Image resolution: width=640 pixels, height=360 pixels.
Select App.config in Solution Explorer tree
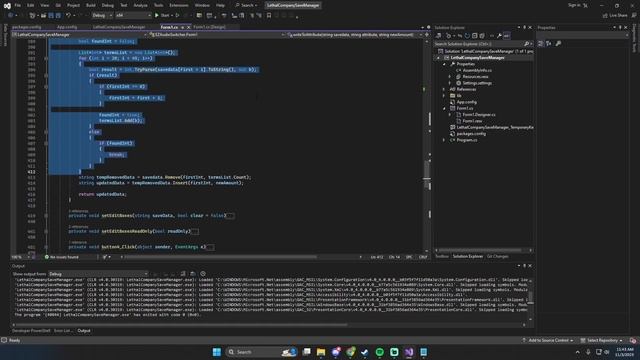pos(466,102)
